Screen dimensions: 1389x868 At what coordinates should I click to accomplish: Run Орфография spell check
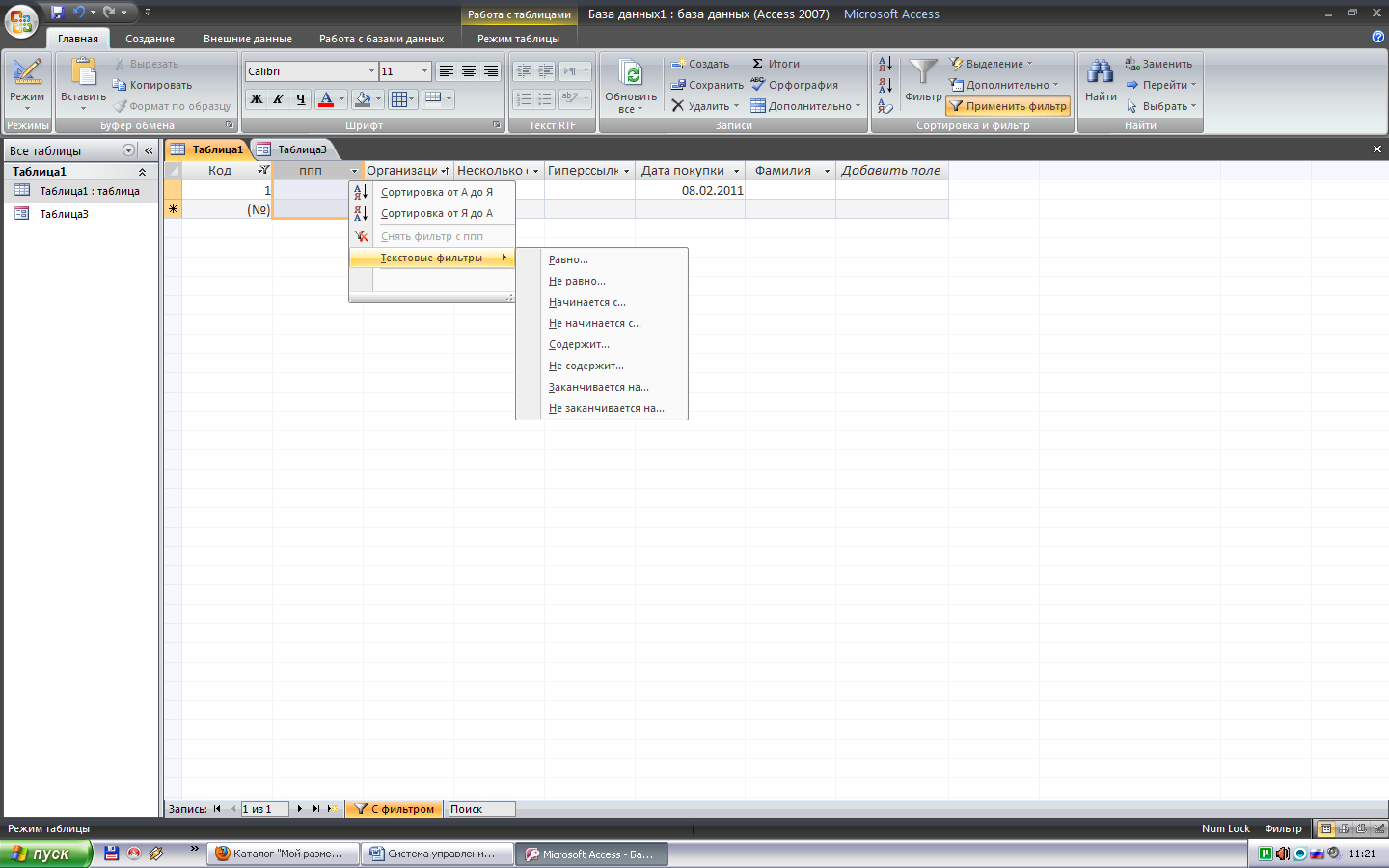click(x=795, y=85)
